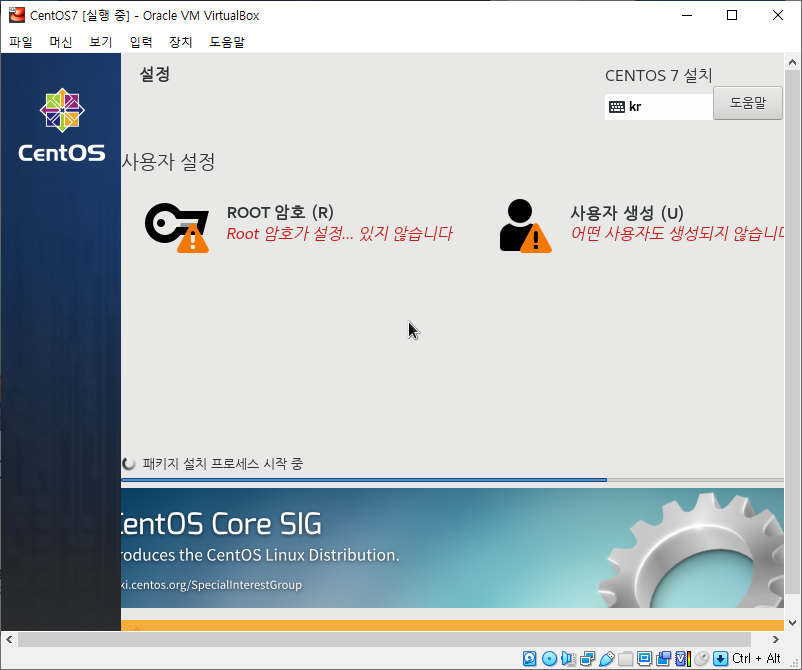Screen dimensions: 802x670
Task: Click vertical scrollbar up arrow
Action: coord(793,62)
